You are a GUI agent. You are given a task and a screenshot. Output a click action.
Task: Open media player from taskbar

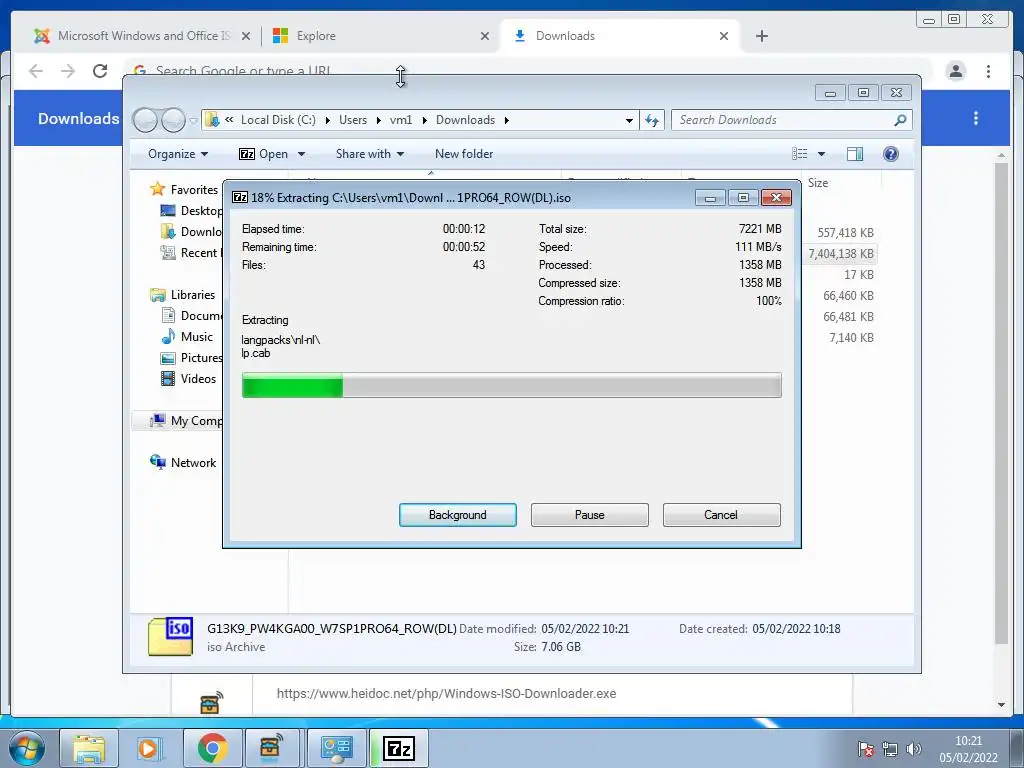[x=149, y=748]
